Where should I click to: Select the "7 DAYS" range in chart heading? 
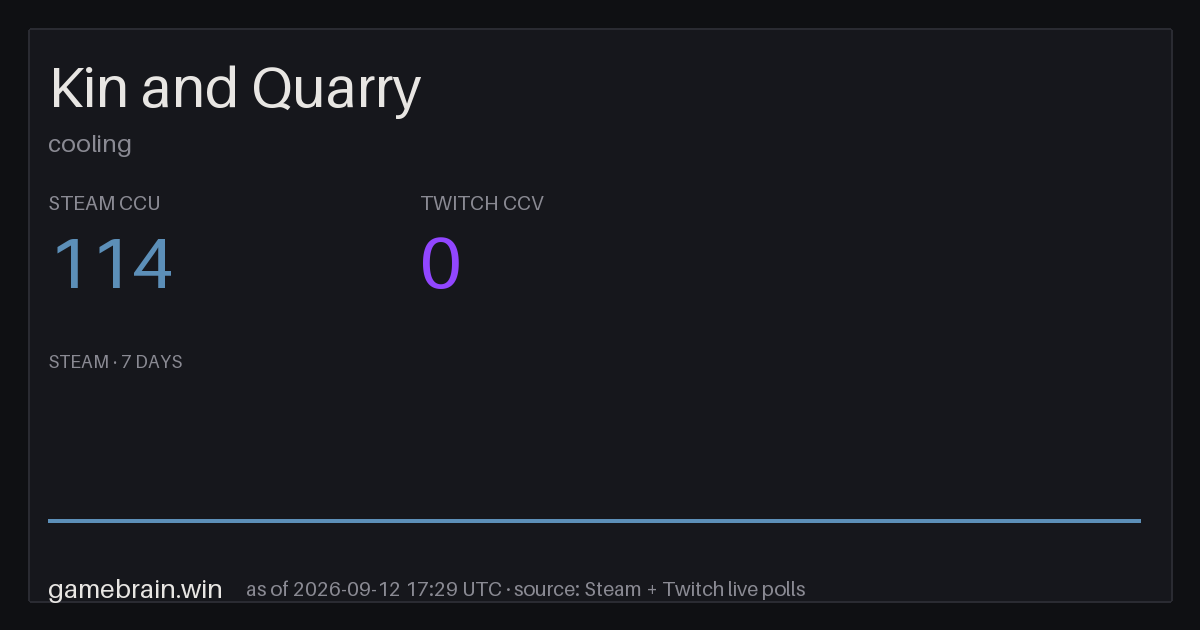(152, 362)
